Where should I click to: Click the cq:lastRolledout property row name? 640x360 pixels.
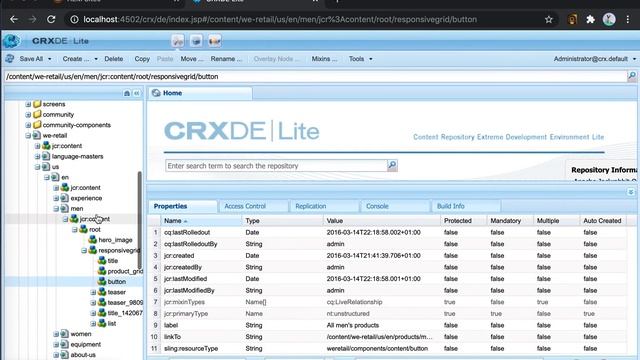pyautogui.click(x=187, y=232)
